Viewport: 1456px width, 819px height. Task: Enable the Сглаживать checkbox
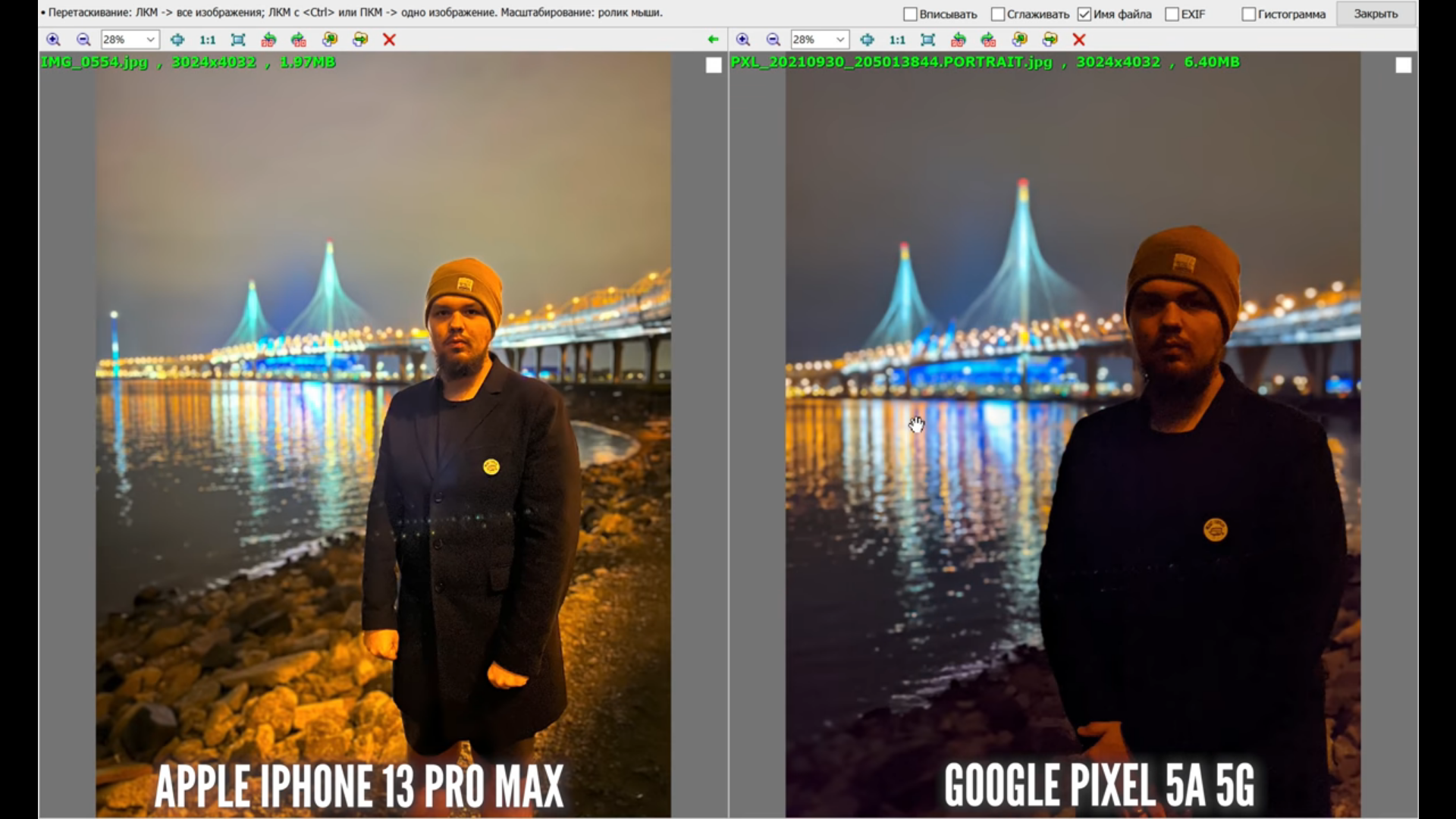(x=998, y=14)
